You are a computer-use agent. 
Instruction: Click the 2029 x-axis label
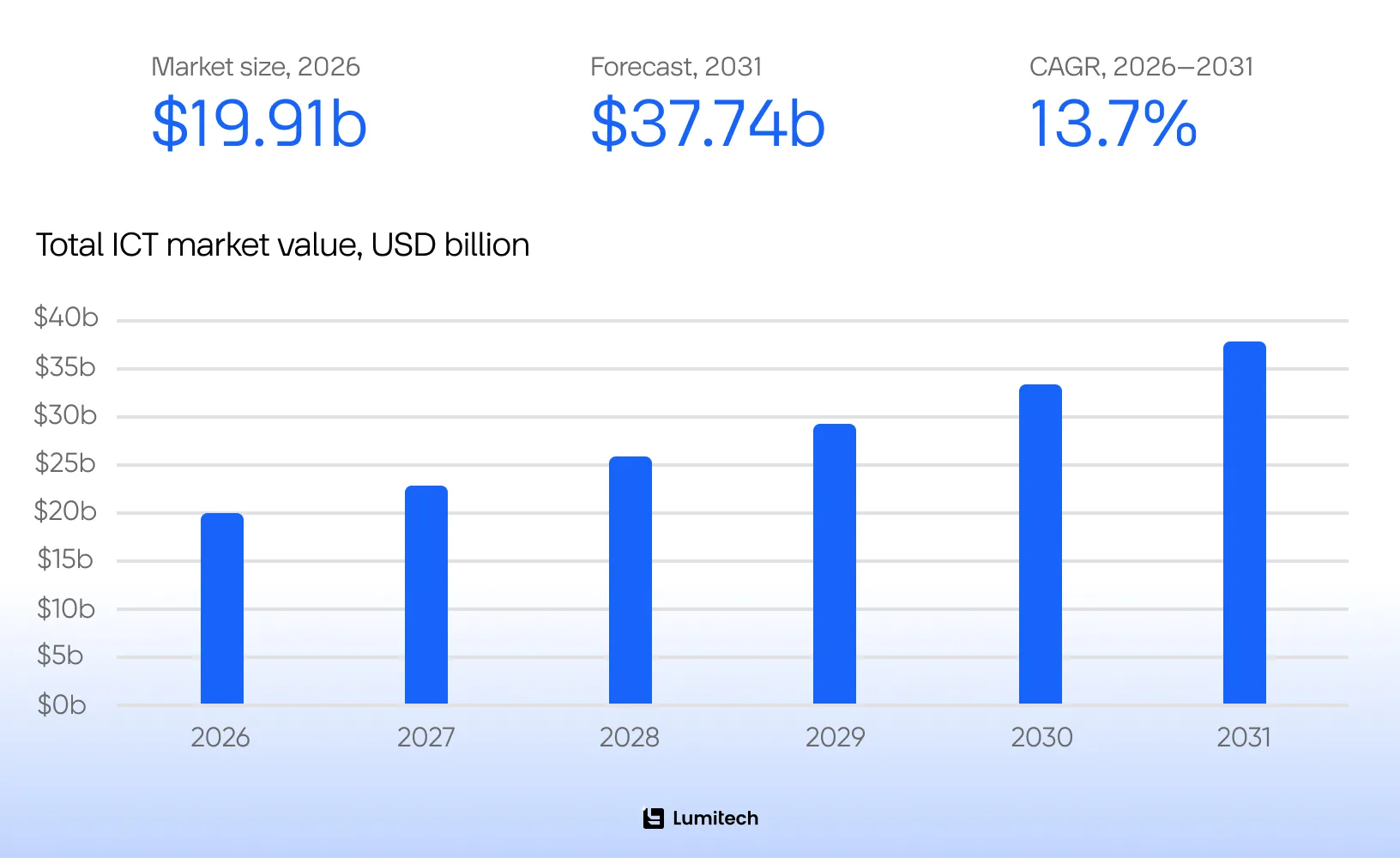coord(835,737)
